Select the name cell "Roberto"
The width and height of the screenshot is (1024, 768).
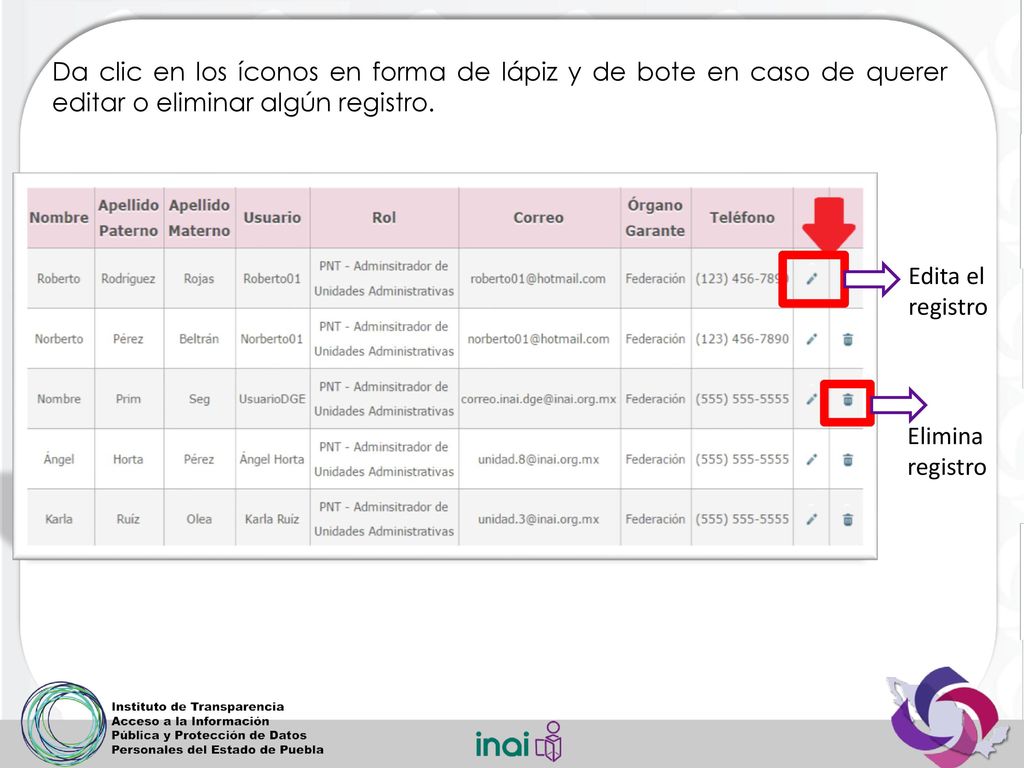pyautogui.click(x=59, y=279)
